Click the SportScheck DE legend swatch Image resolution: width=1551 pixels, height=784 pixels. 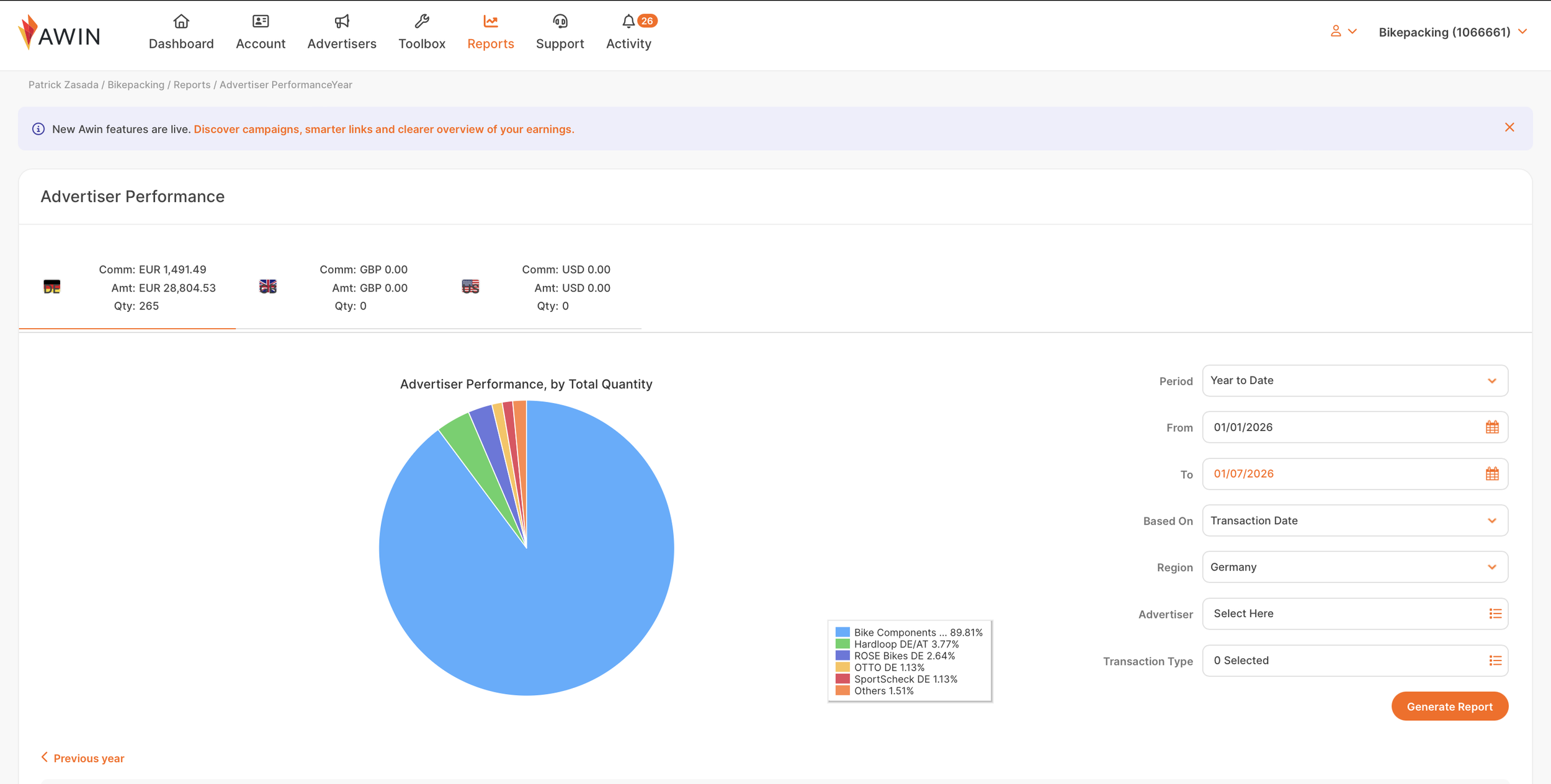click(x=842, y=679)
